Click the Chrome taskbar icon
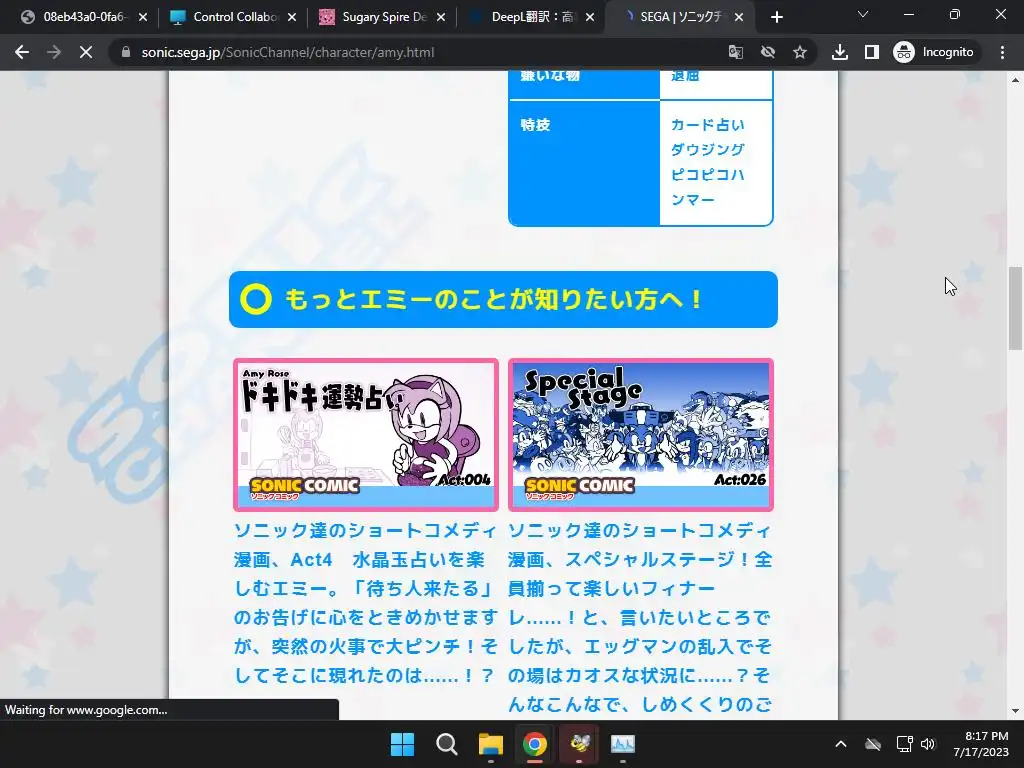 tap(535, 744)
